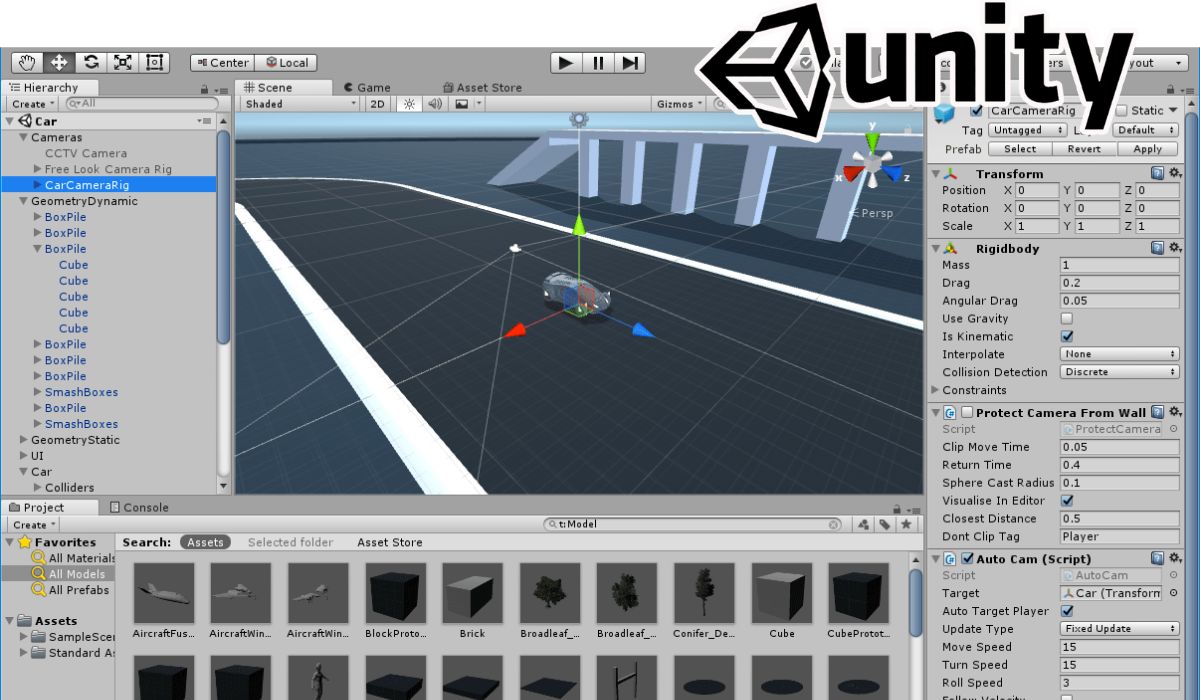Disable Is Kinematic checkbox
This screenshot has height=700, width=1200.
coord(1067,337)
